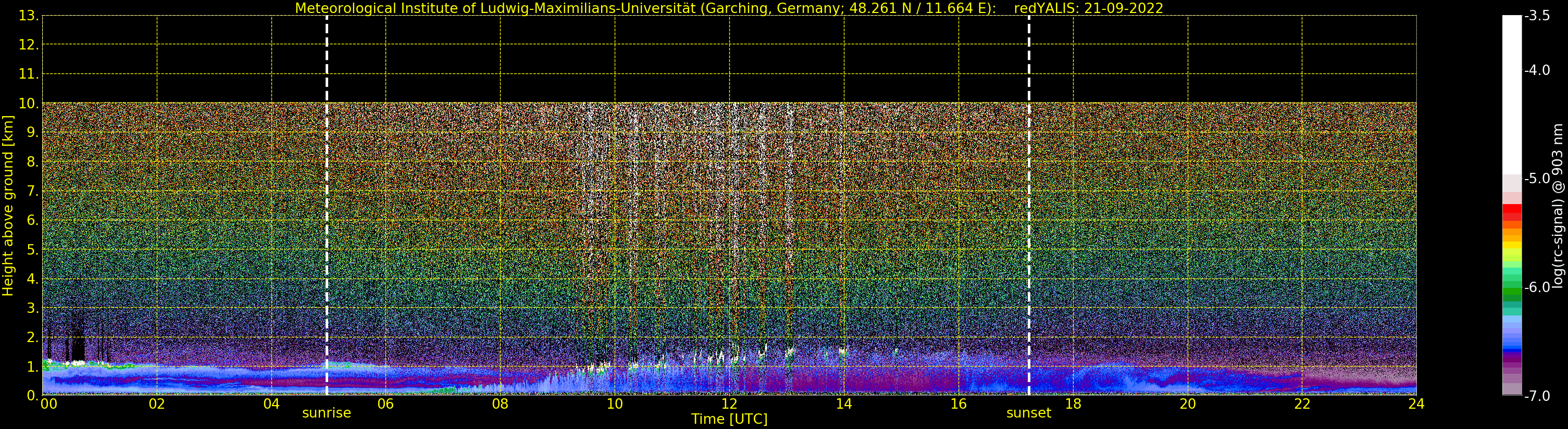Click the height axis tick label 11.
This screenshot has width=1568, height=429.
point(29,74)
